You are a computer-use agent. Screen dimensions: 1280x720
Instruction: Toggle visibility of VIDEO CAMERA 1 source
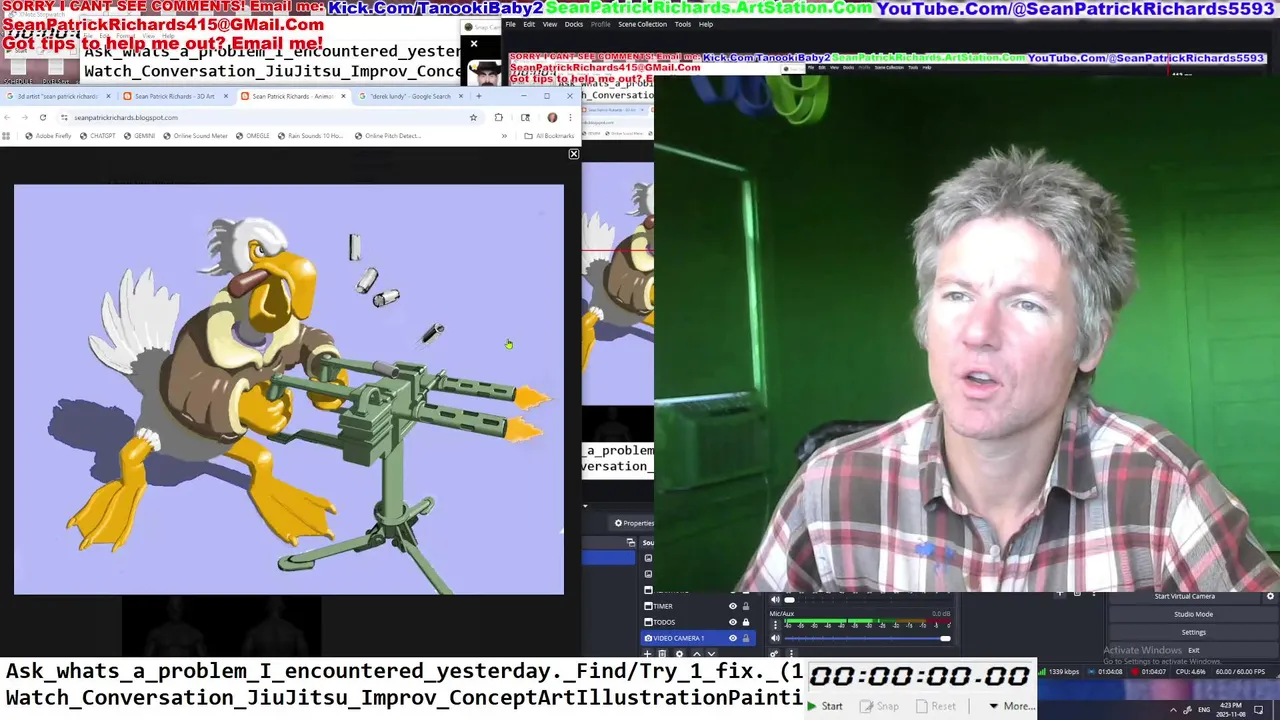pos(732,638)
